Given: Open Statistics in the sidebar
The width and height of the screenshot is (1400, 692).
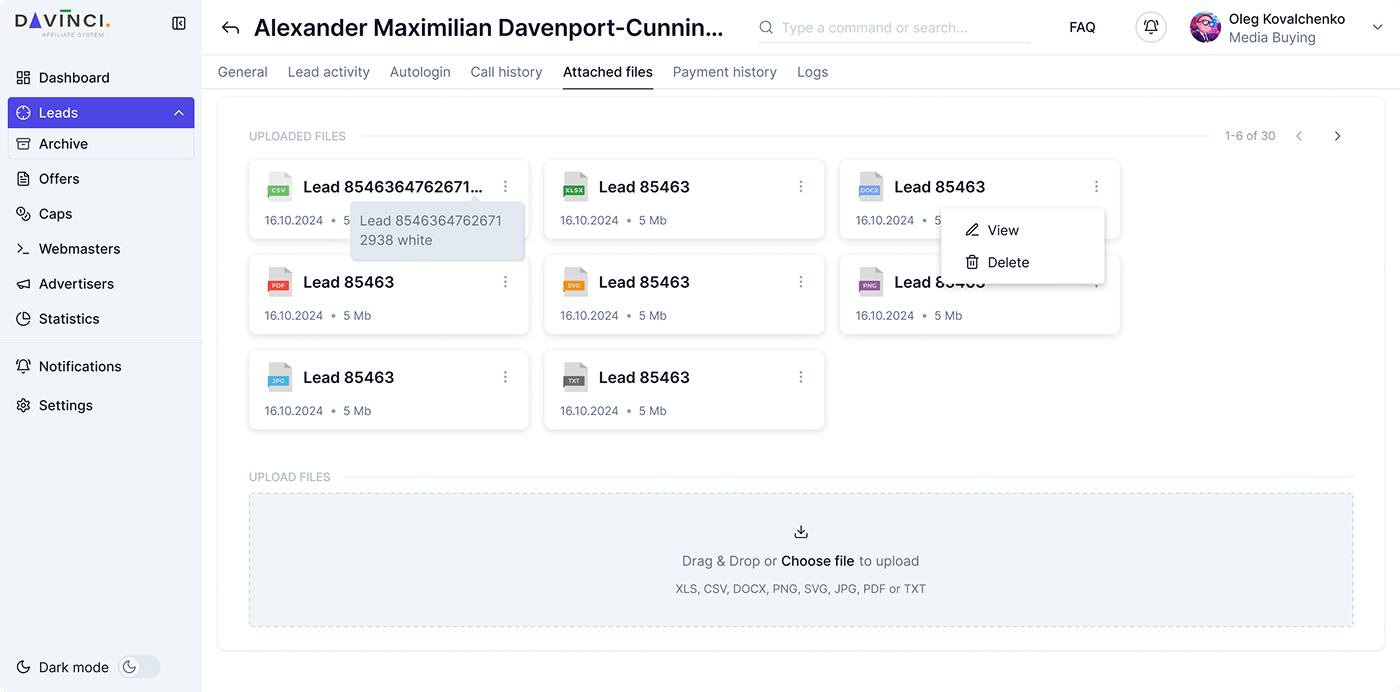Looking at the screenshot, I should click(x=69, y=319).
